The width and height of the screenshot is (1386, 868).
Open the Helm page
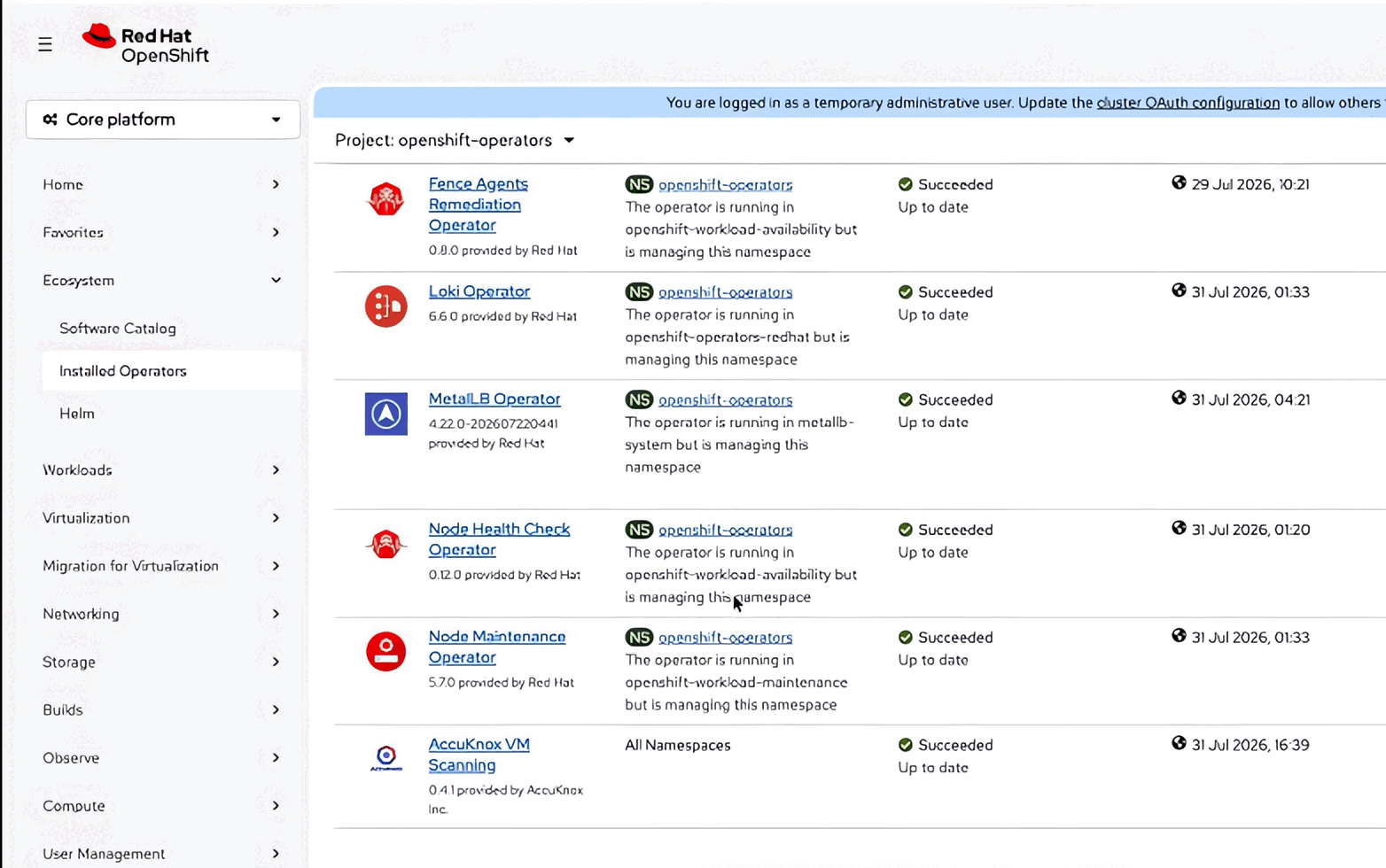pyautogui.click(x=77, y=414)
